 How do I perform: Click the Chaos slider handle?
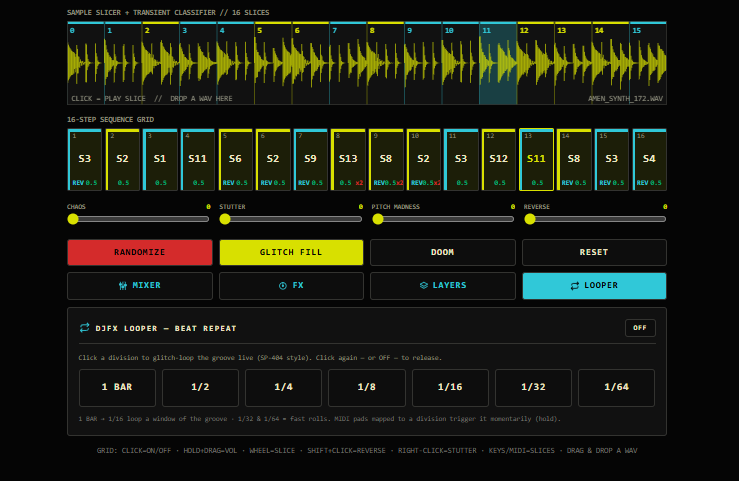(x=73, y=219)
